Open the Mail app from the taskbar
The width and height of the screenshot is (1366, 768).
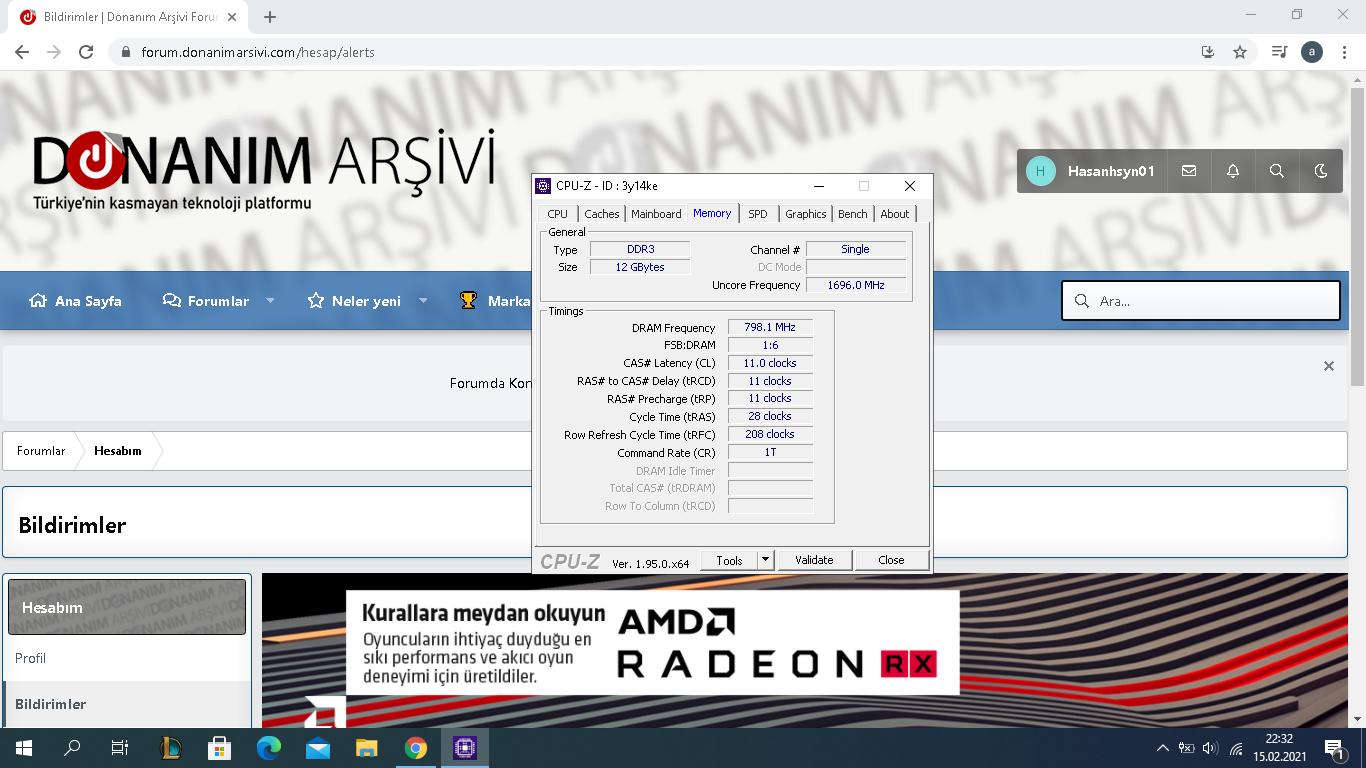click(318, 748)
